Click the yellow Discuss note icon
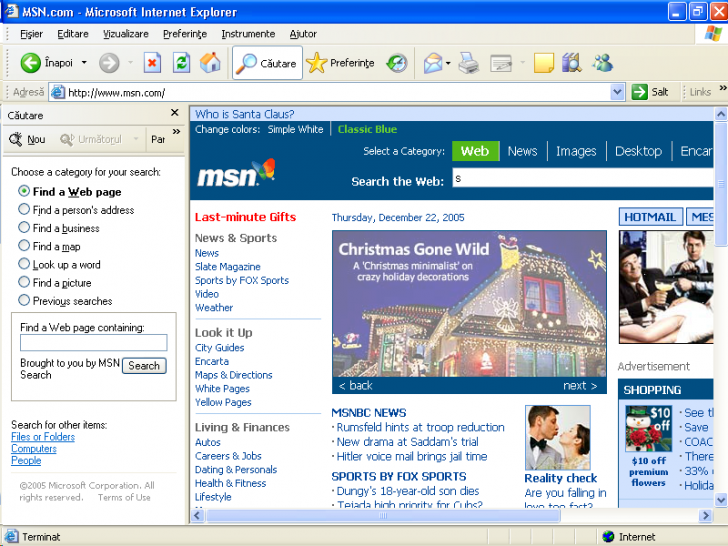 point(543,63)
